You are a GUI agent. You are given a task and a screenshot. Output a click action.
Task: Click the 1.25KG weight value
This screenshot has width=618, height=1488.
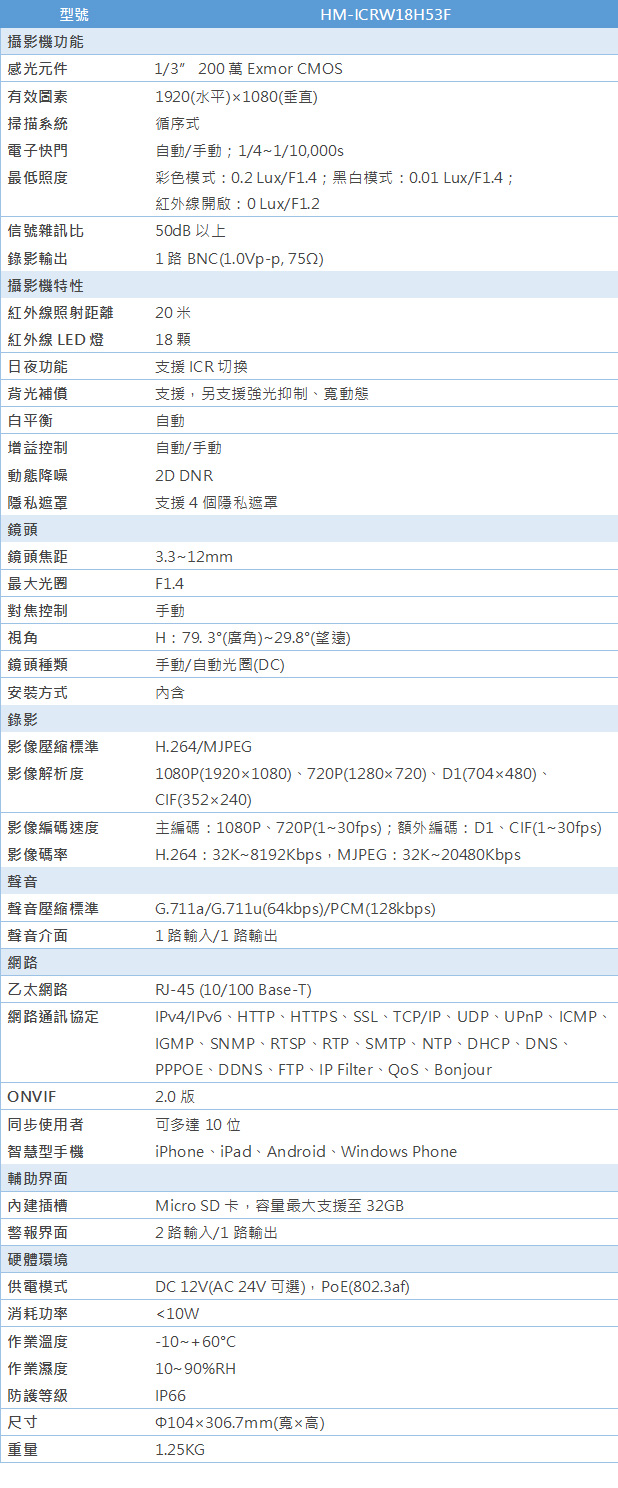180,1449
